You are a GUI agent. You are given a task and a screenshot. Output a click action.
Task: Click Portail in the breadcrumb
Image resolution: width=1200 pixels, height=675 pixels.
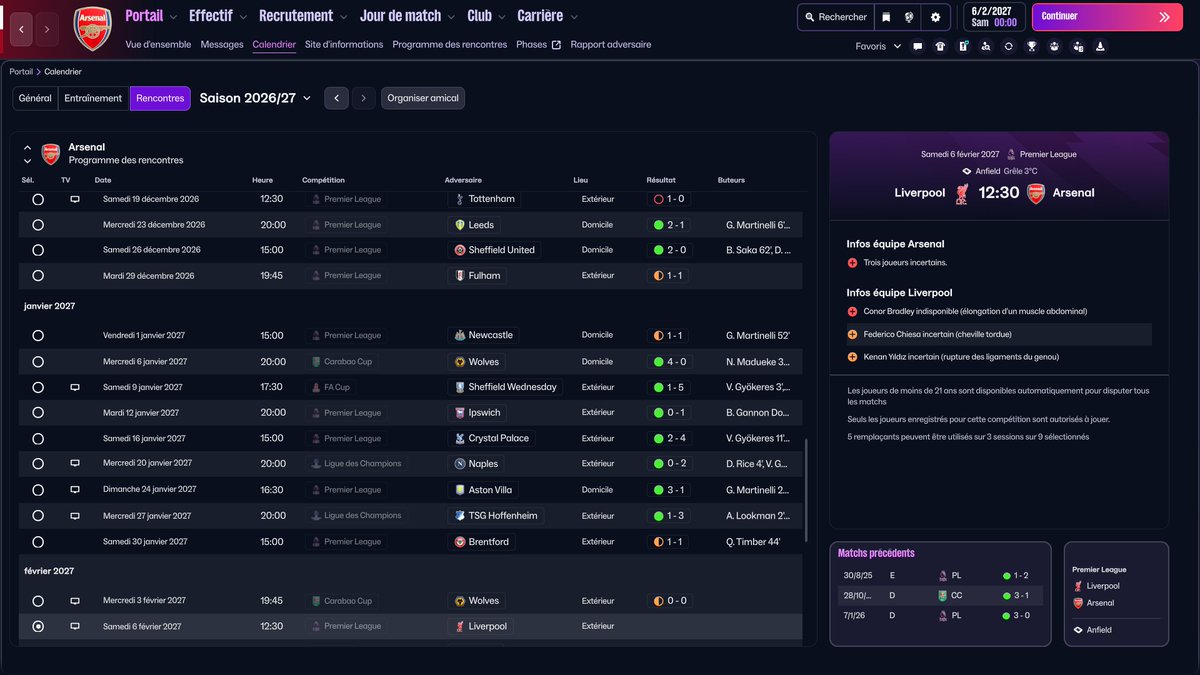tap(21, 72)
